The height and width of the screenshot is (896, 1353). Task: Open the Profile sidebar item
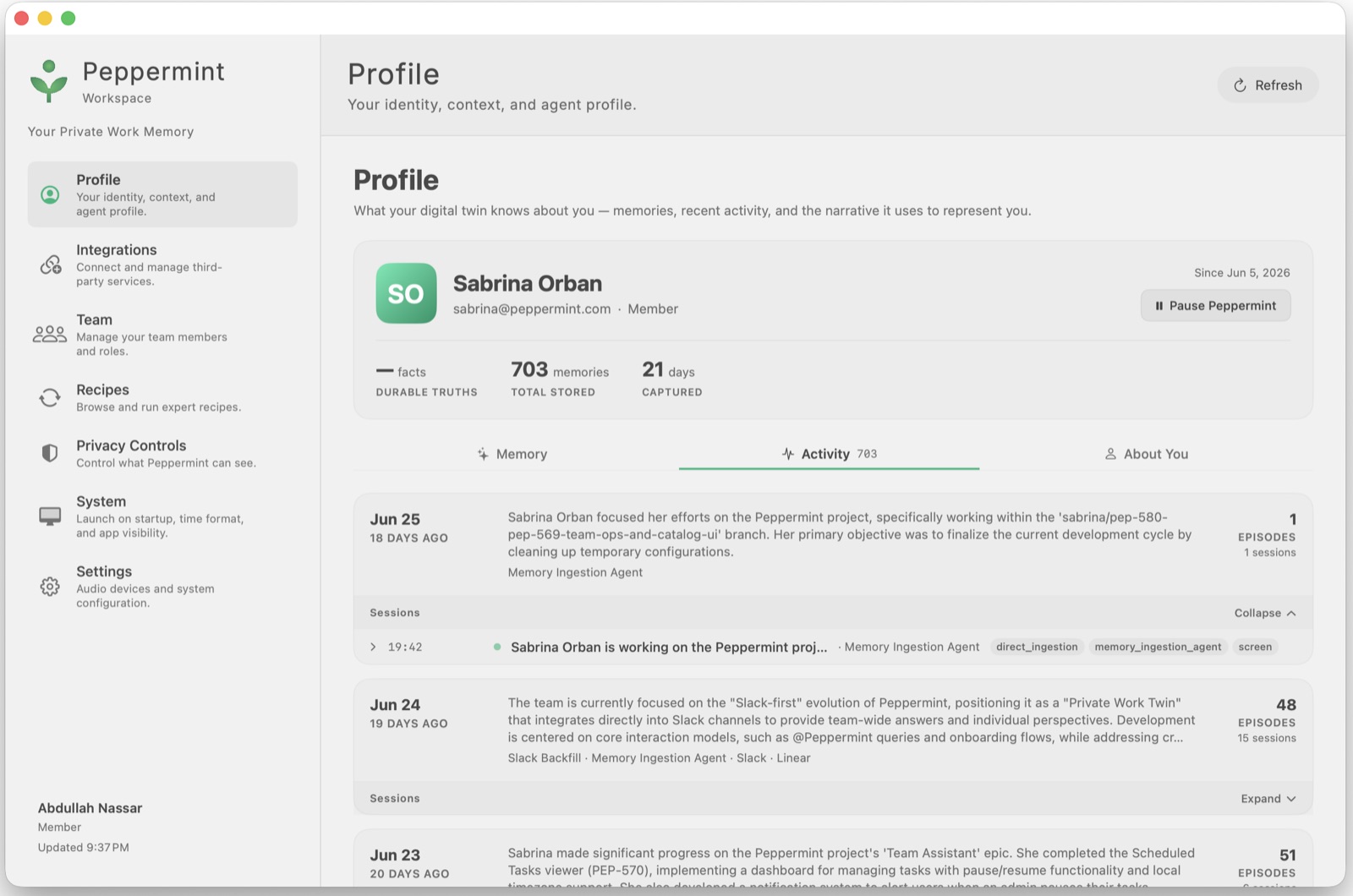click(x=162, y=194)
